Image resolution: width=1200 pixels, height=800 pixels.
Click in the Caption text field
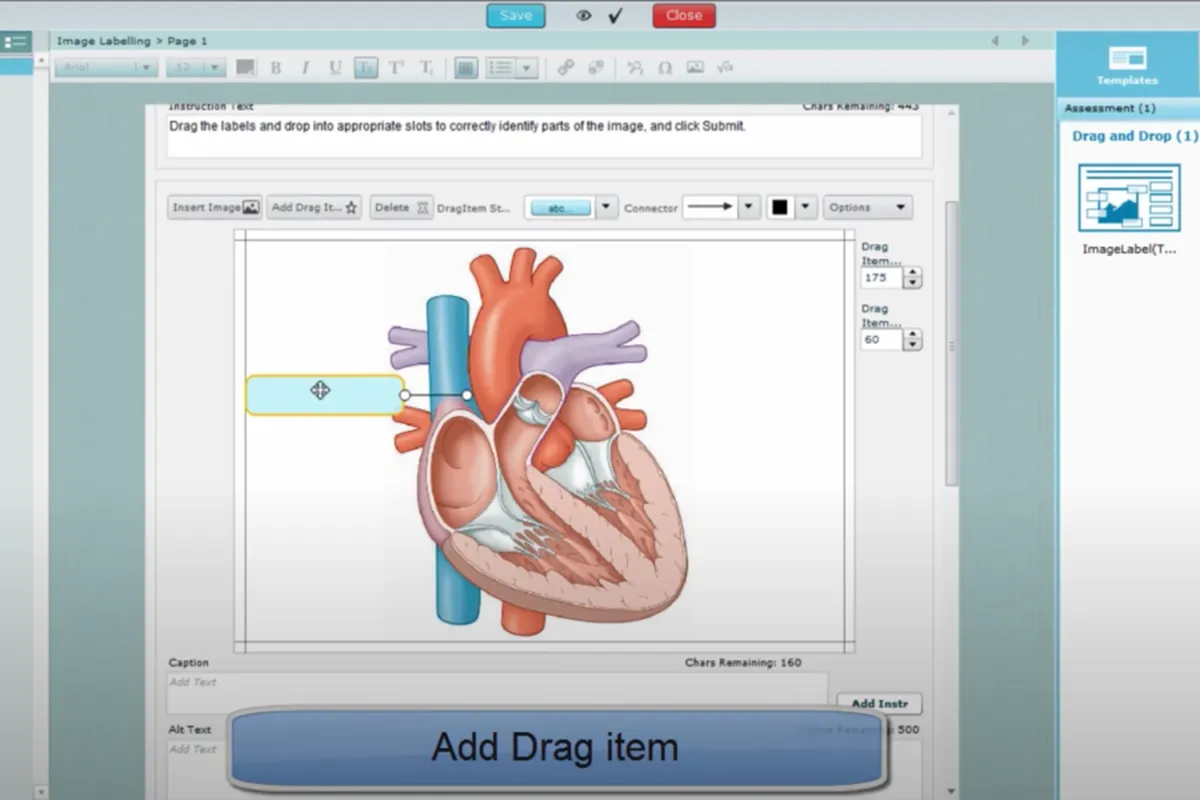497,691
